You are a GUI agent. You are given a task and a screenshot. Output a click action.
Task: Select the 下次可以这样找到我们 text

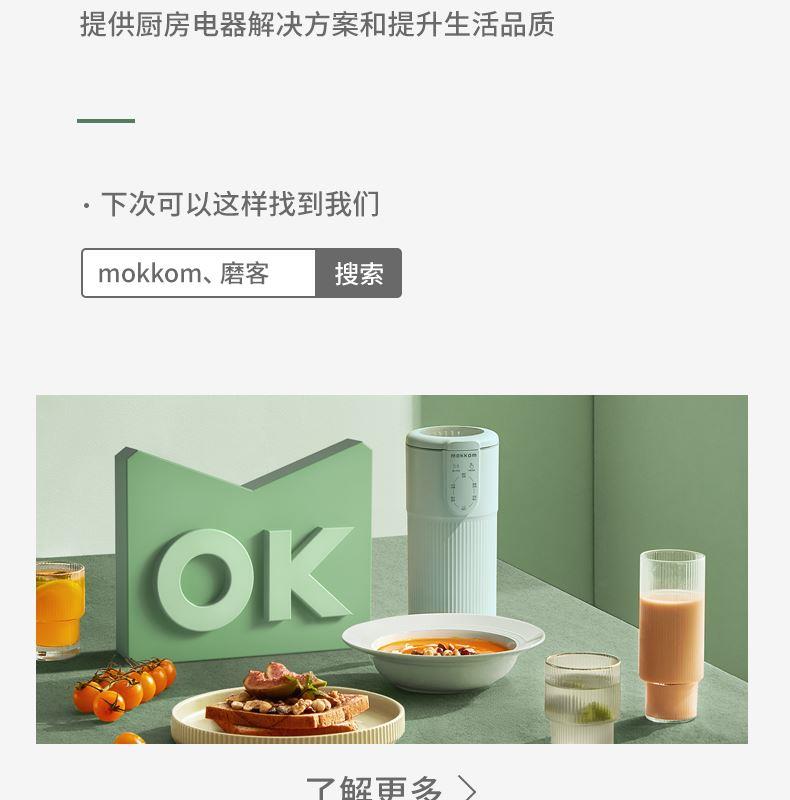[x=240, y=204]
